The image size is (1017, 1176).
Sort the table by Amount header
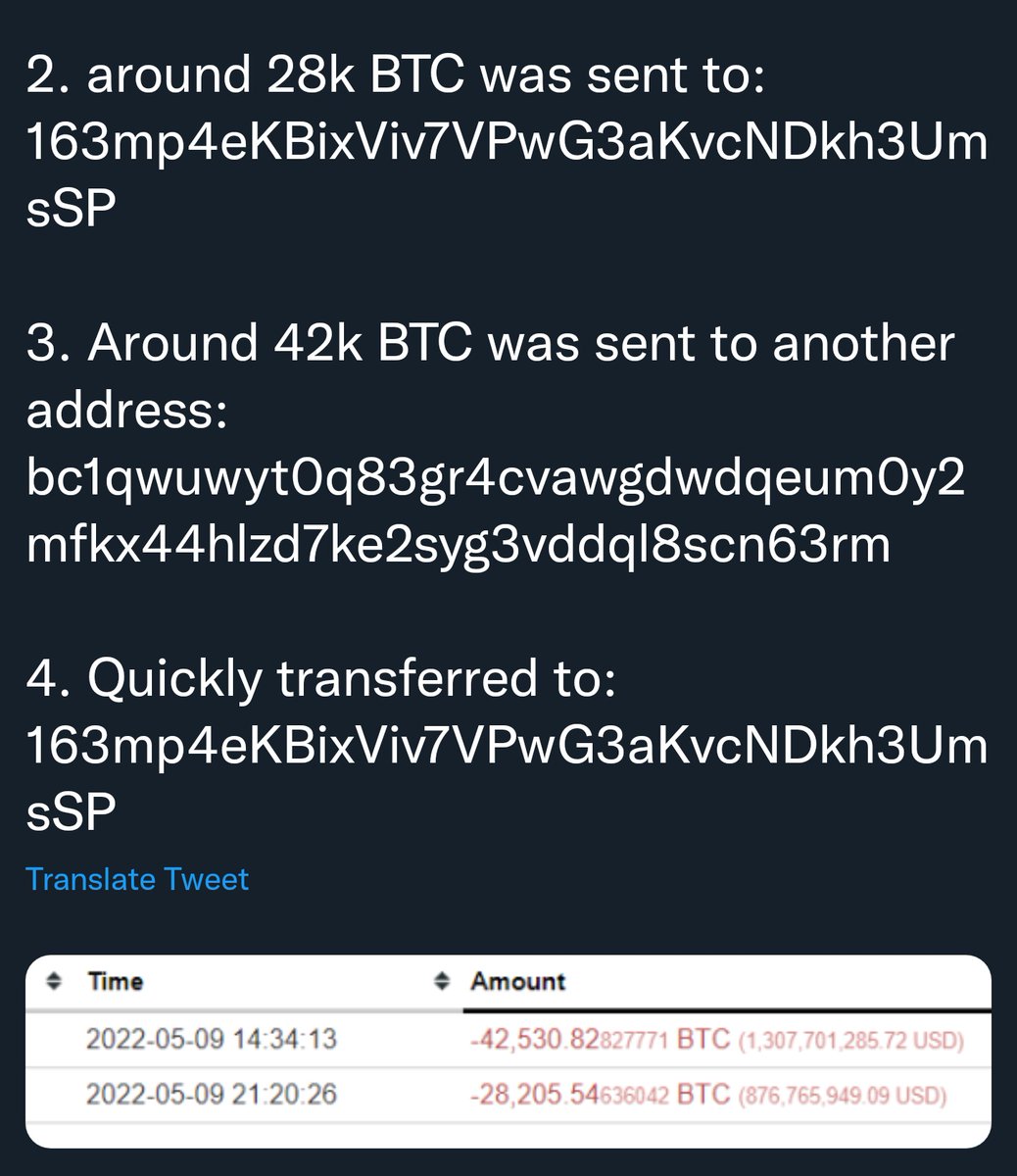pyautogui.click(x=517, y=981)
